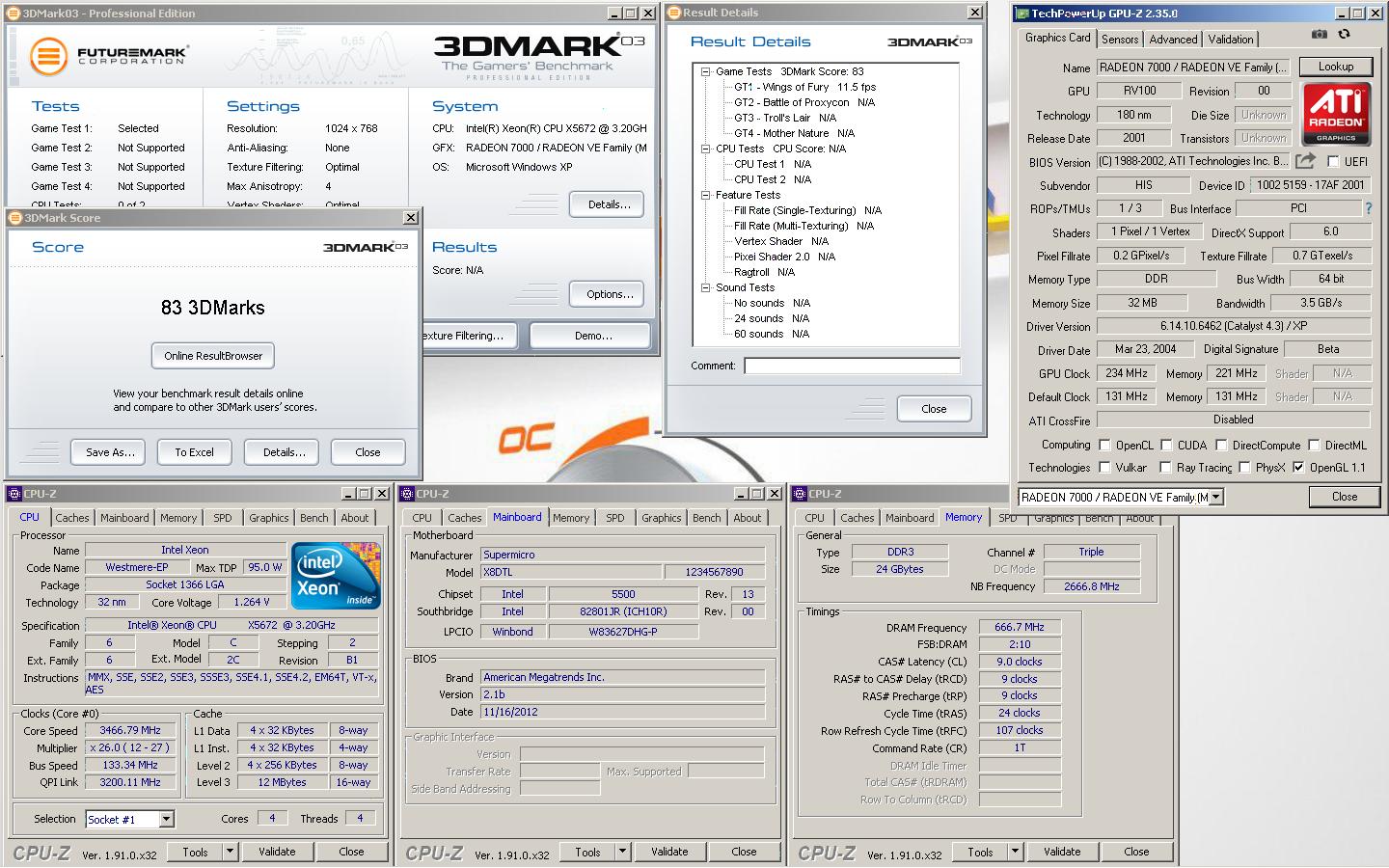This screenshot has height=868, width=1389.
Task: Open Caches tab in the CPU tab window
Action: tap(72, 518)
